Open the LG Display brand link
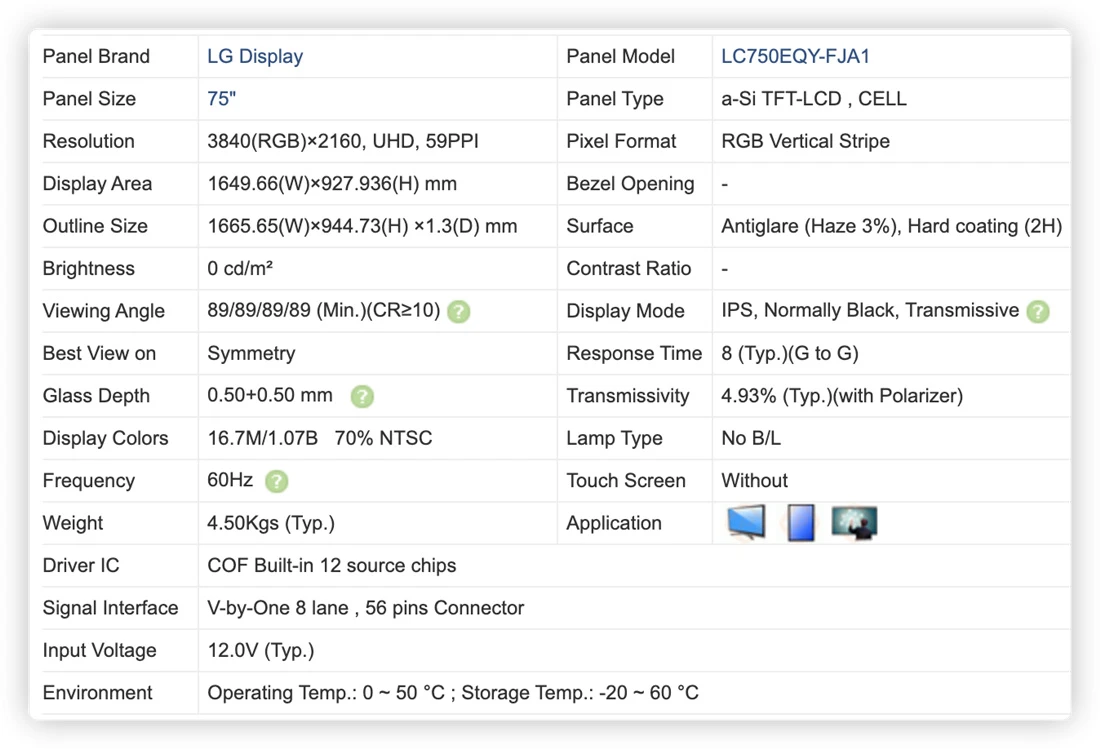The image size is (1100, 749). [x=255, y=56]
